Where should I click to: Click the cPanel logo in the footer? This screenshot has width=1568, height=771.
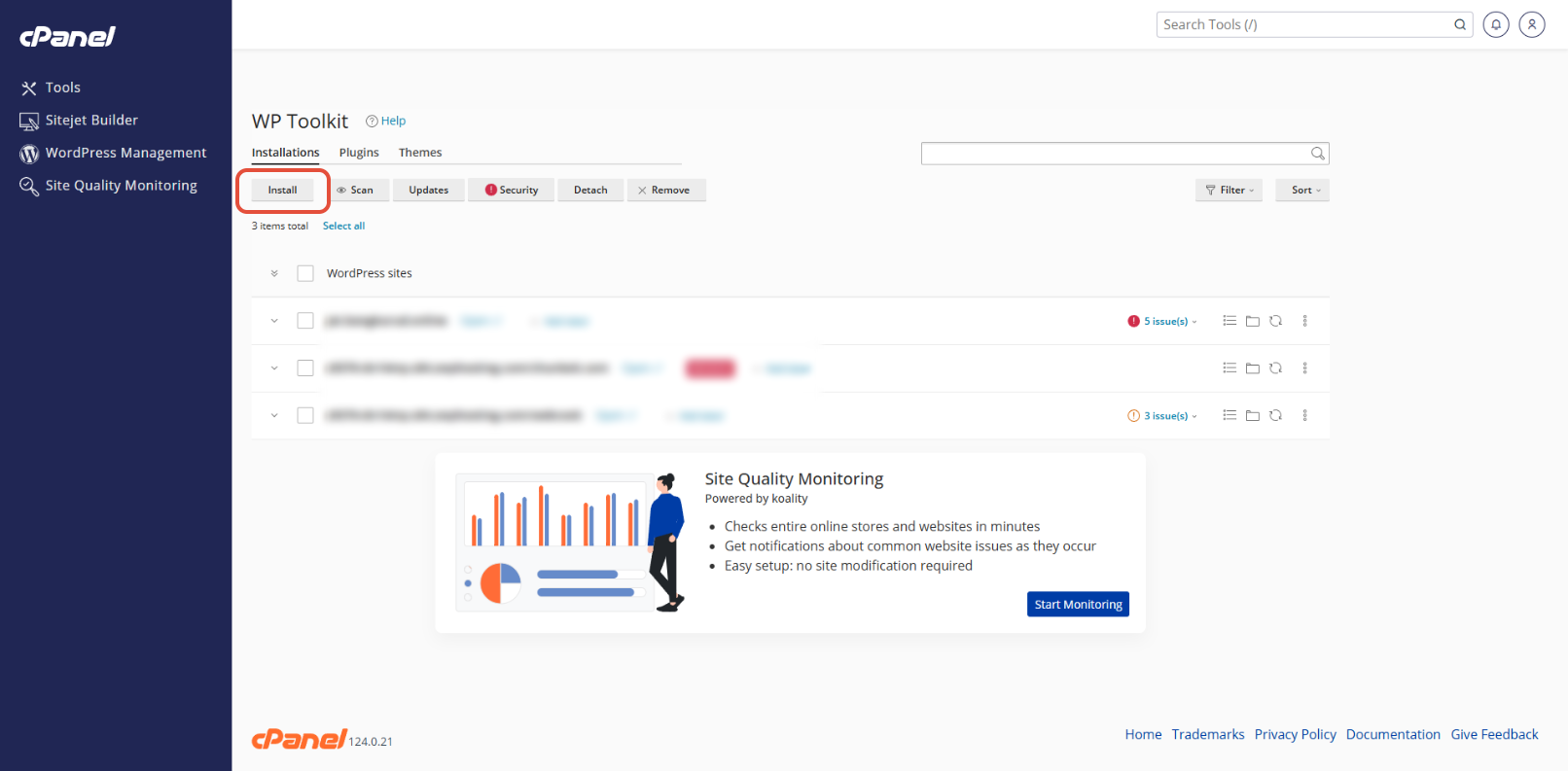point(300,740)
